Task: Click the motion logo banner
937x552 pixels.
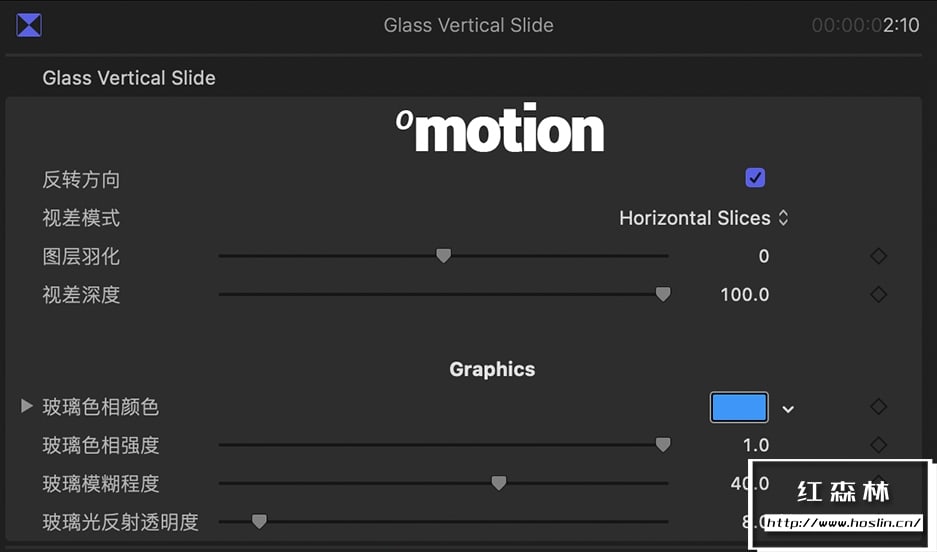Action: point(500,131)
